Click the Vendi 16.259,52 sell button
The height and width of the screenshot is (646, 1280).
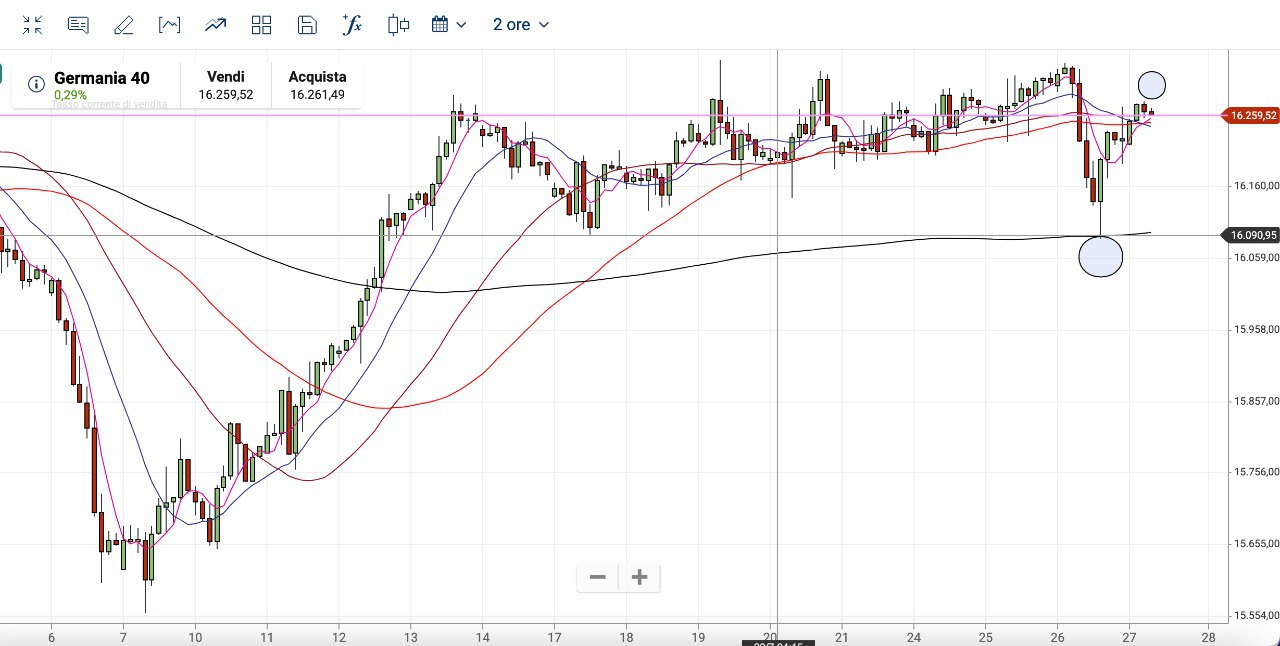pos(225,85)
